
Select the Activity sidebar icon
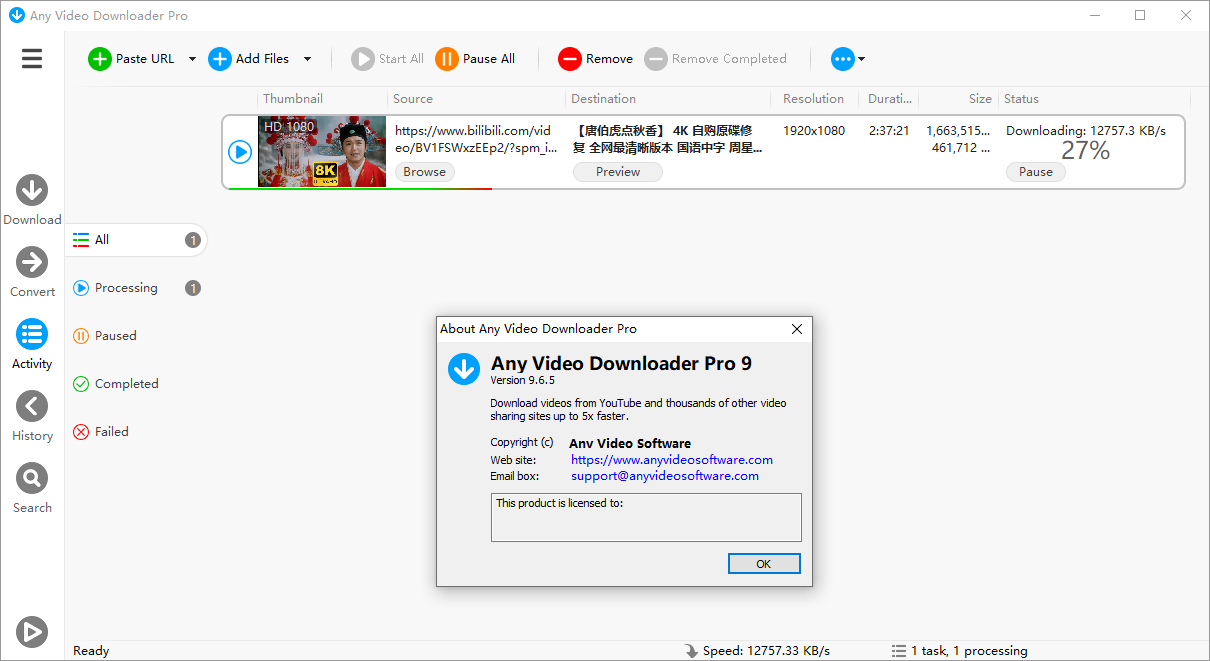tap(32, 335)
